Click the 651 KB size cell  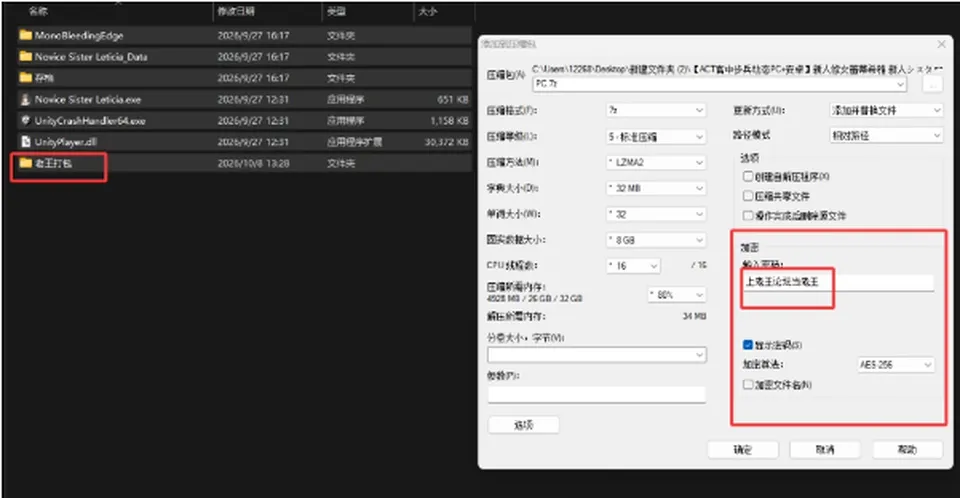pyautogui.click(x=453, y=99)
